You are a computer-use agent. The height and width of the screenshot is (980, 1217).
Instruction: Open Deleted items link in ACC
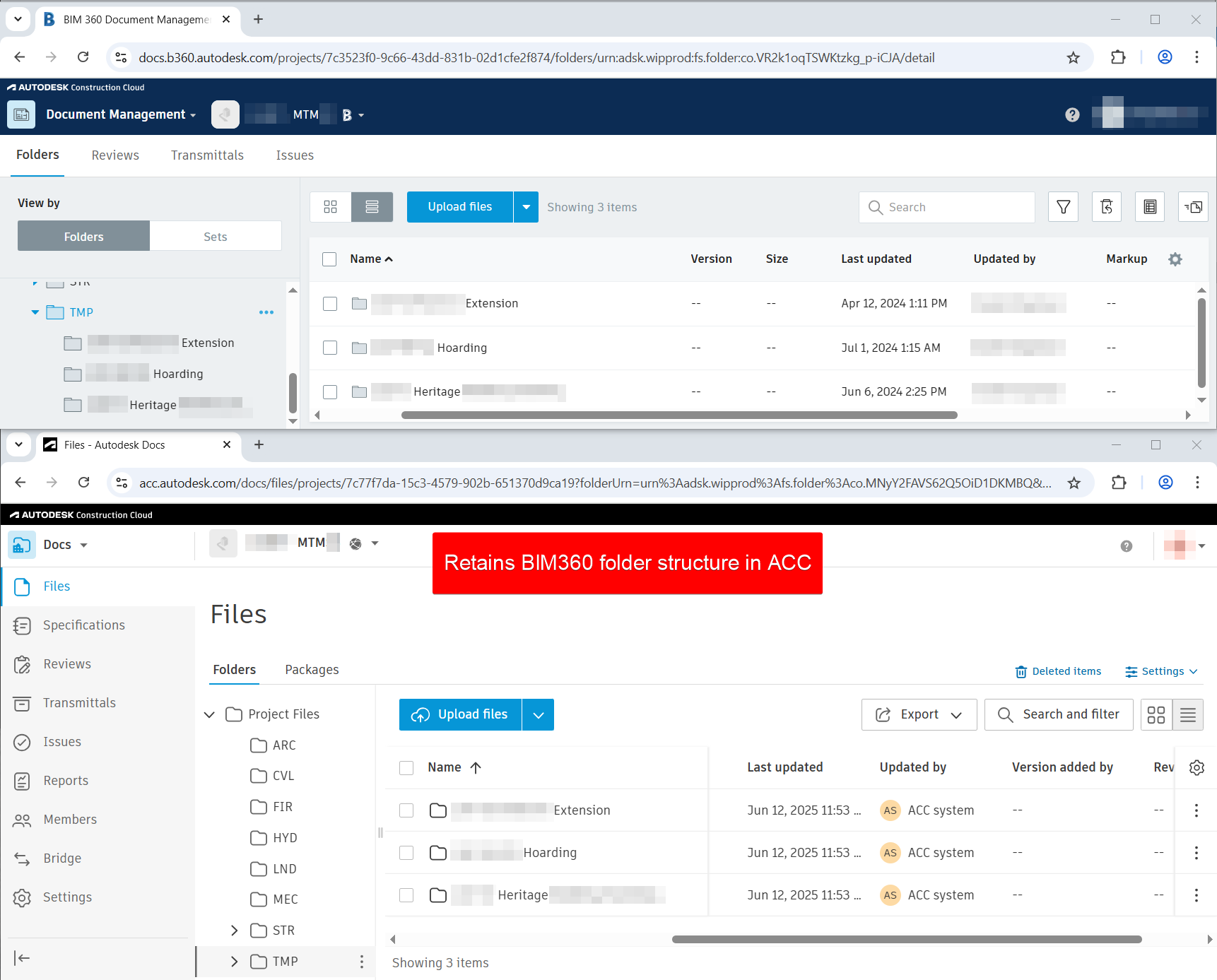point(1058,671)
